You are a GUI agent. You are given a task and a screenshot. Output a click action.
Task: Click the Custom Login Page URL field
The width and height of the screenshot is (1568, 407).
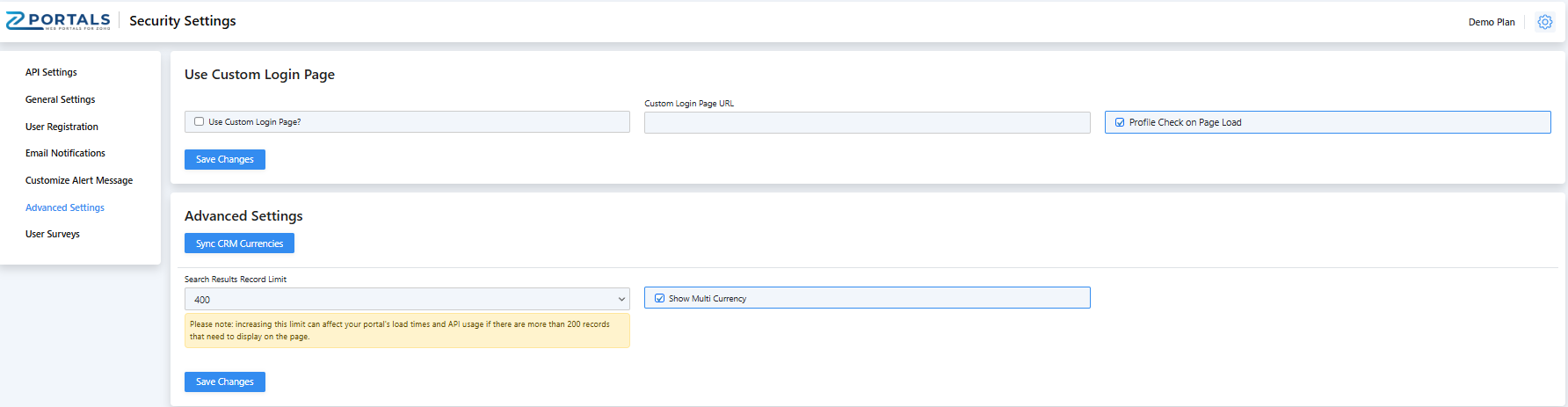tap(867, 123)
